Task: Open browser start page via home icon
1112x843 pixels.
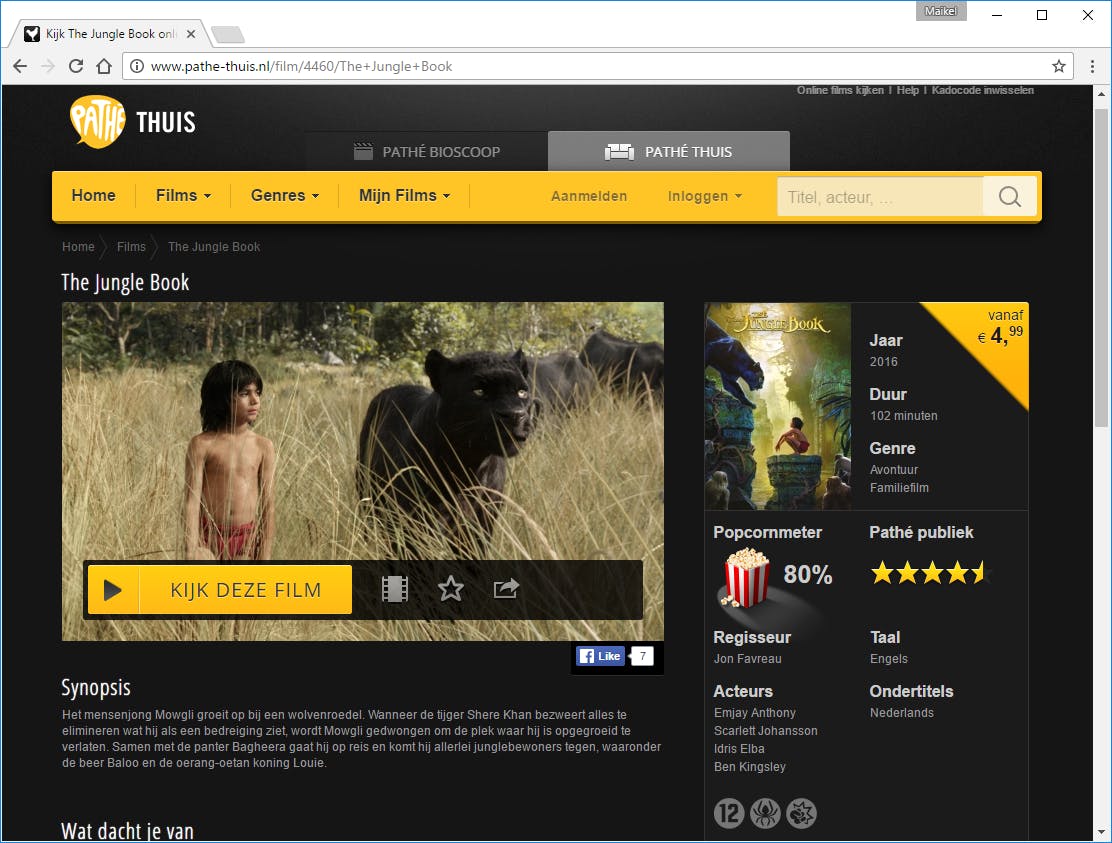Action: coord(104,66)
